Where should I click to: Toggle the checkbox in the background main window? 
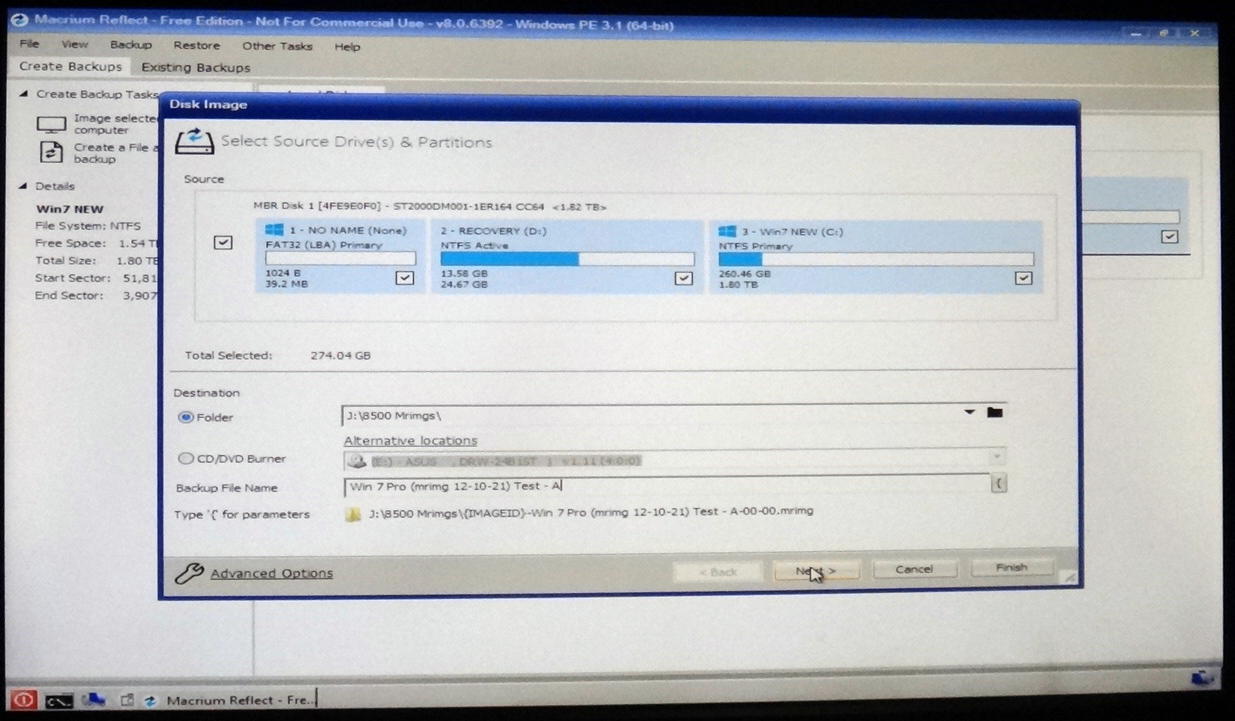(x=1169, y=237)
